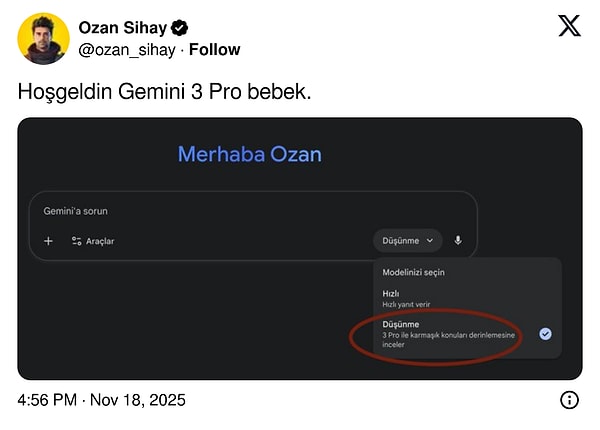Click the info icon beside the tweet date

[569, 400]
